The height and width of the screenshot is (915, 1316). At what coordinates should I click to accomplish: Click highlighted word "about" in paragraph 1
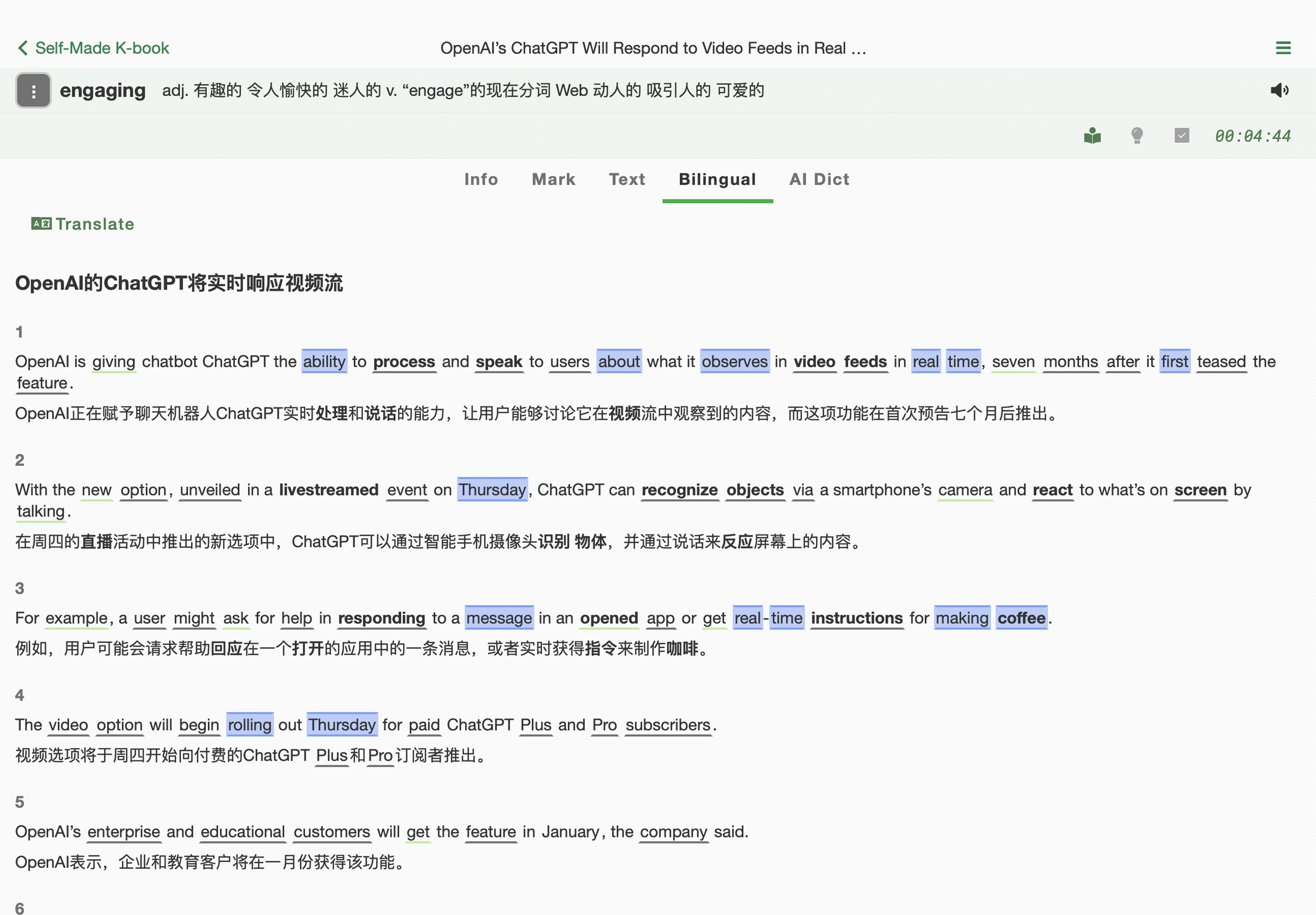(619, 362)
